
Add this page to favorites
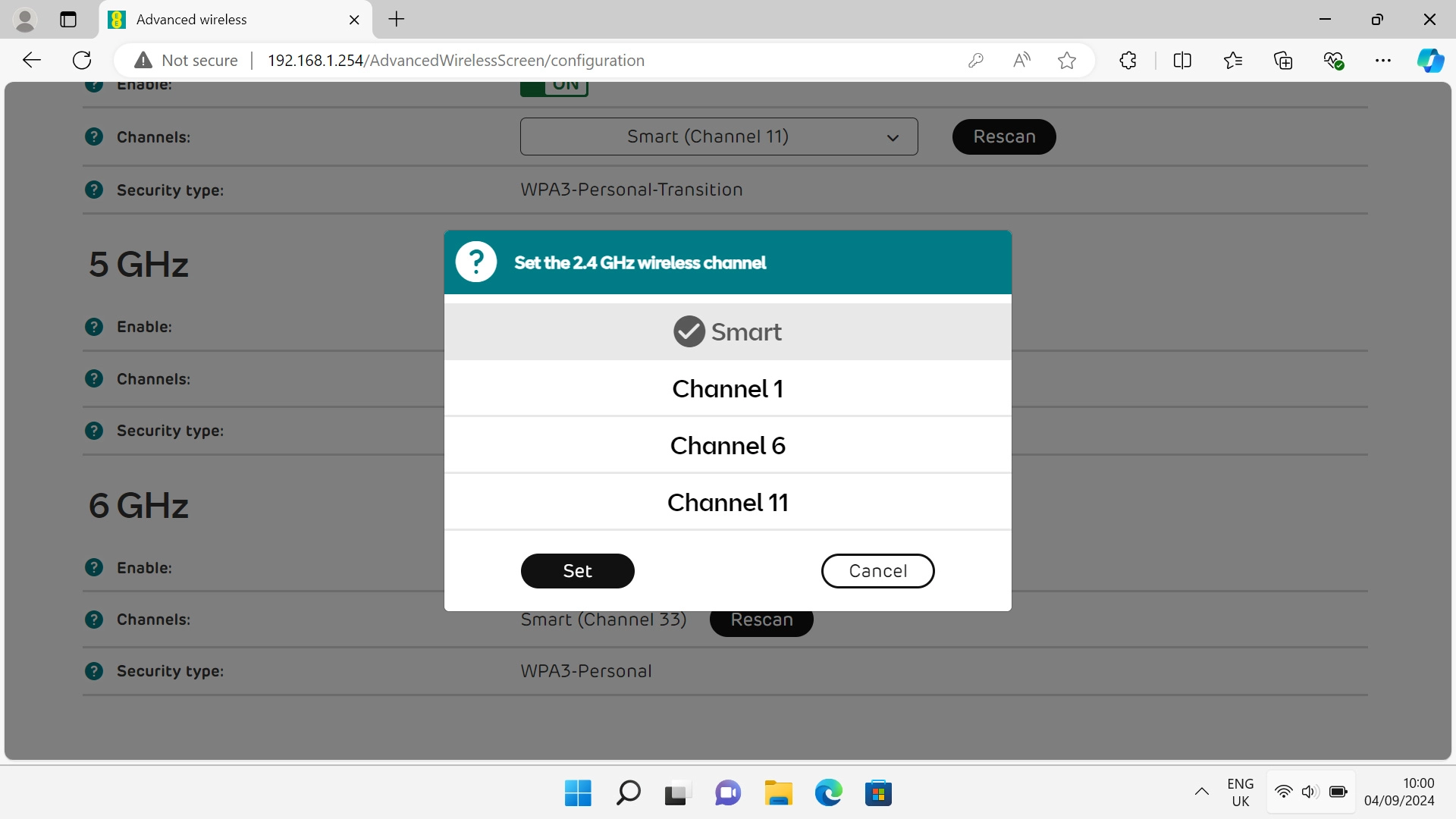pyautogui.click(x=1066, y=60)
